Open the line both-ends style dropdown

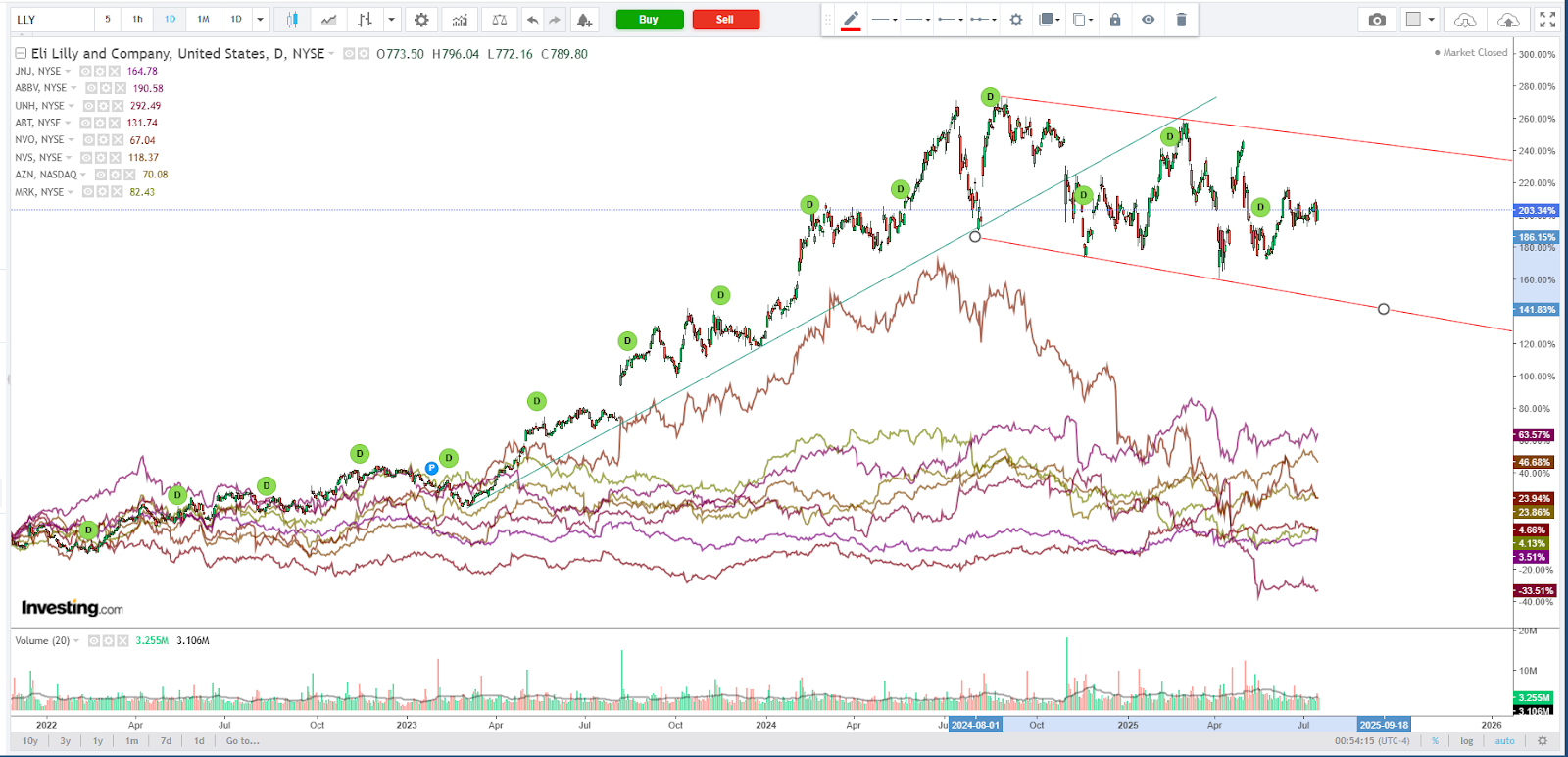[x=983, y=20]
